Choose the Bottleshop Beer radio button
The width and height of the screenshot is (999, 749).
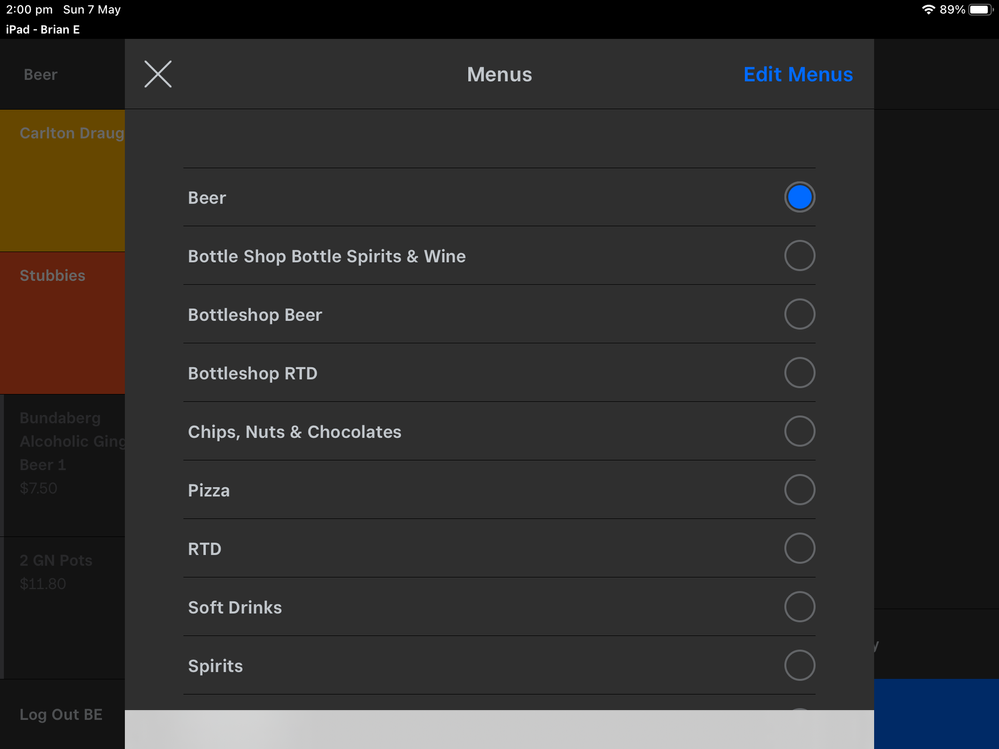(799, 315)
